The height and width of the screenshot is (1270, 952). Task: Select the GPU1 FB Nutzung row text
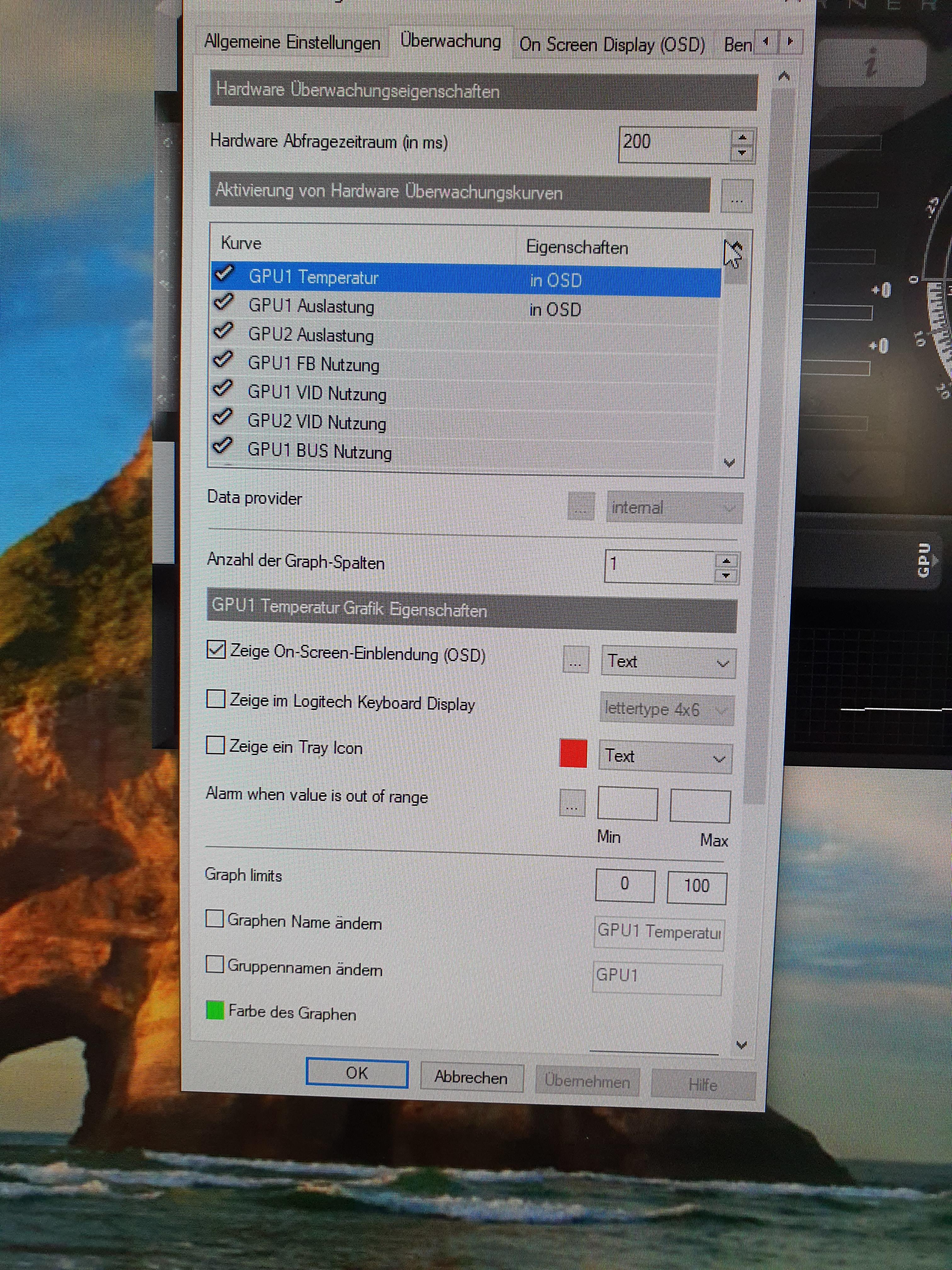coord(313,364)
